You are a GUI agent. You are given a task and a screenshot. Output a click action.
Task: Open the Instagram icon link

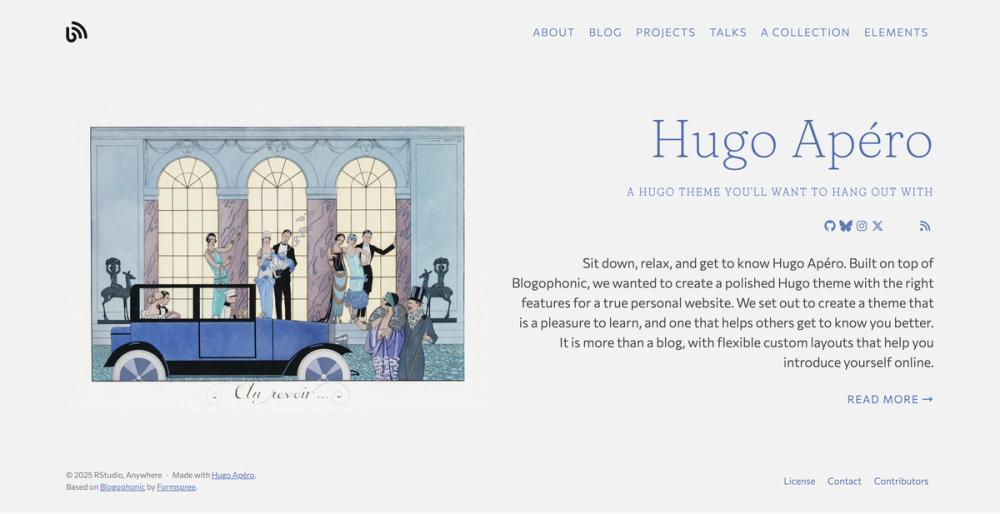point(862,226)
